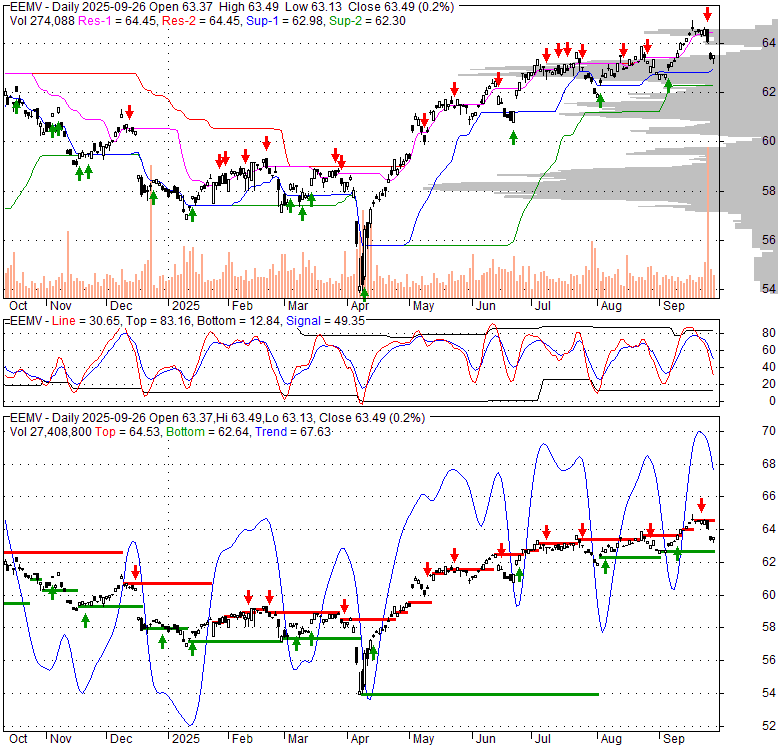Click the 'Nov' label on the bottom chart time axis
Viewport: 780px width, 745px height.
60,739
